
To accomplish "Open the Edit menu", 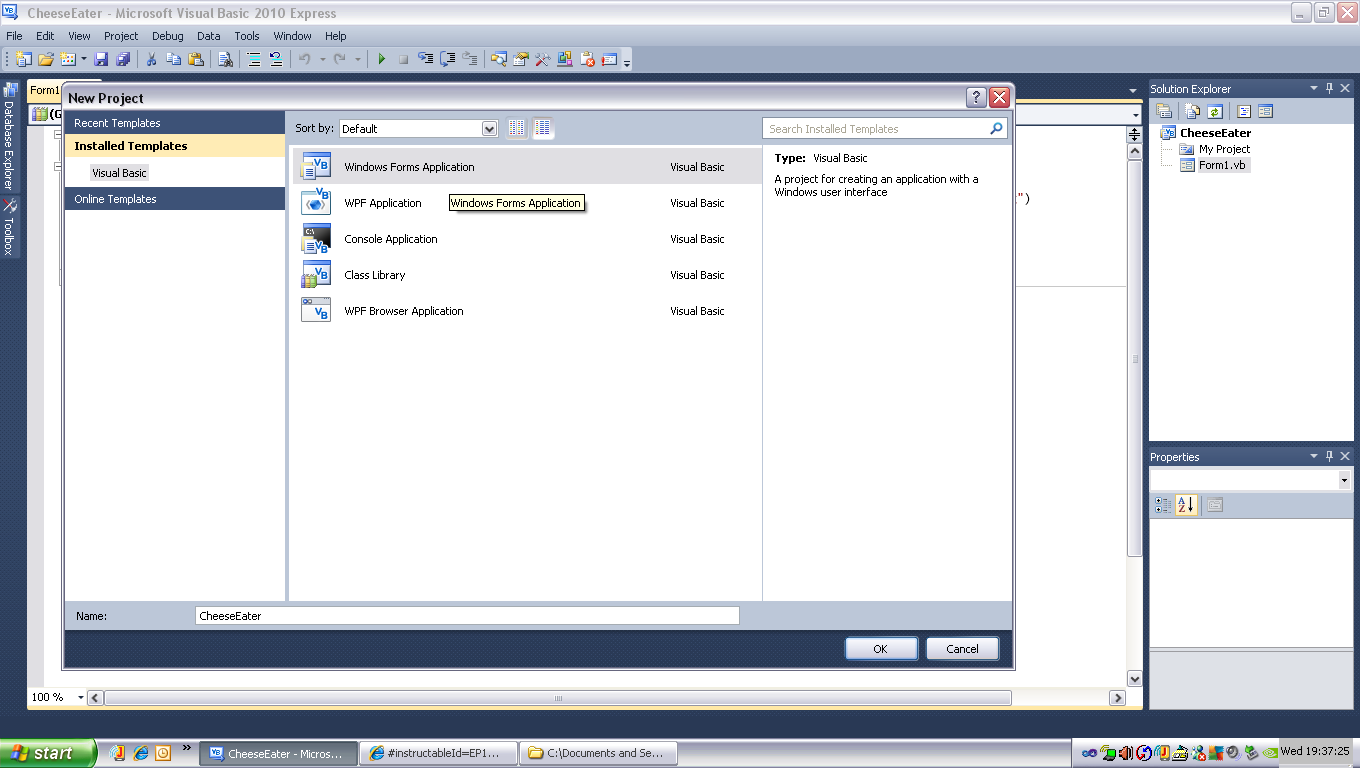I will coord(45,36).
